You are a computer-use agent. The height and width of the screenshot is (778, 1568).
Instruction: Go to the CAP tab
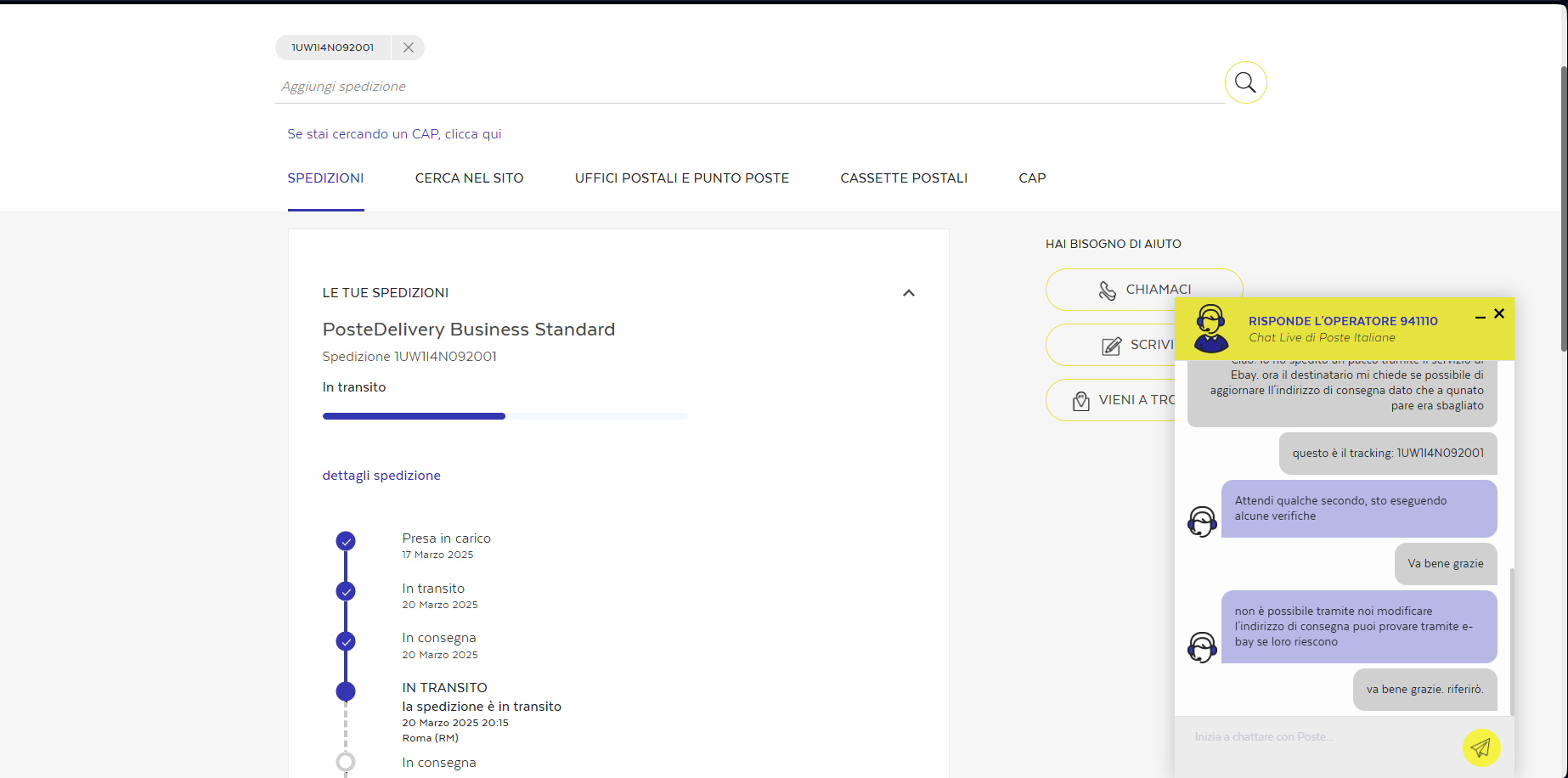click(x=1032, y=178)
